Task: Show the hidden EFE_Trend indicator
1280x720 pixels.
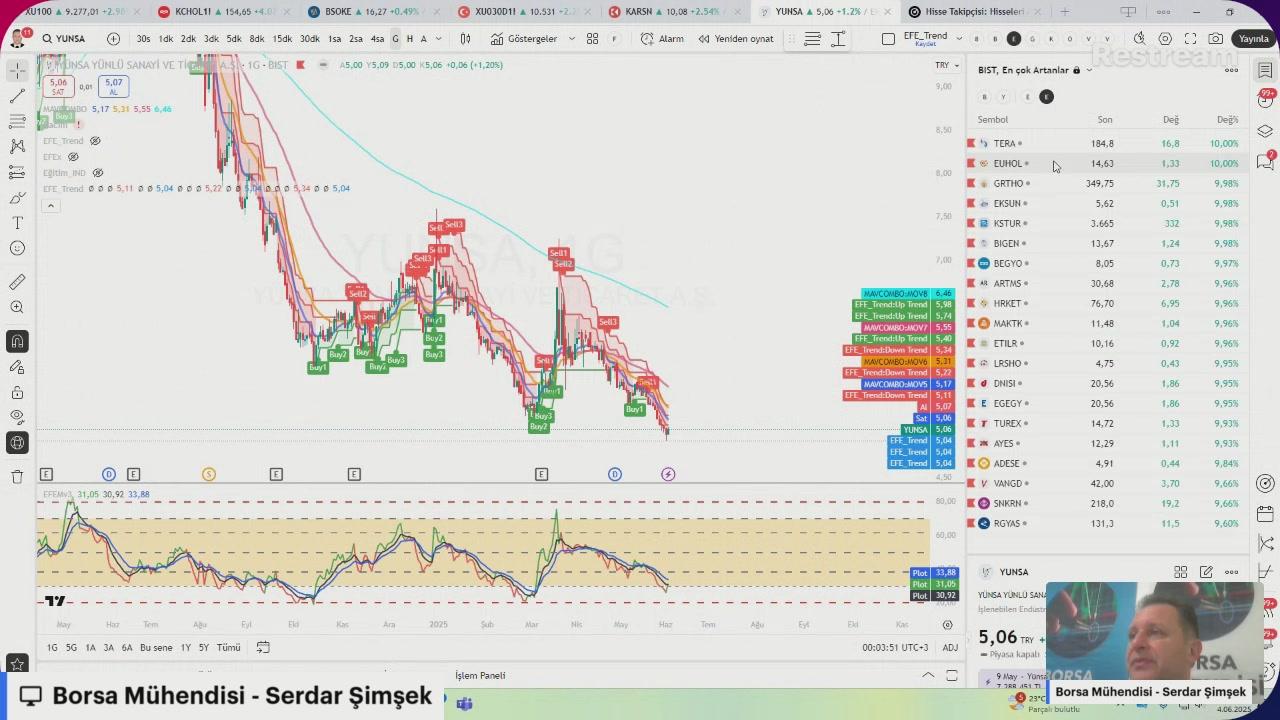Action: pos(96,141)
